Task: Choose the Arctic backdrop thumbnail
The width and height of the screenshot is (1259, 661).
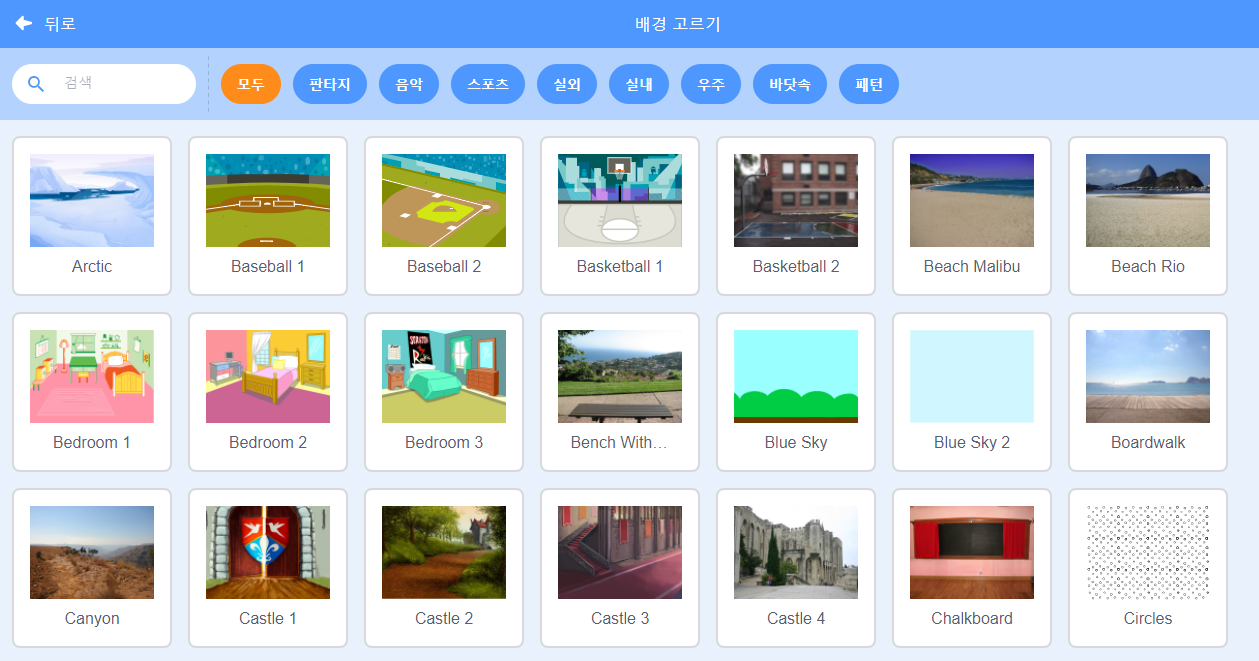Action: [92, 200]
